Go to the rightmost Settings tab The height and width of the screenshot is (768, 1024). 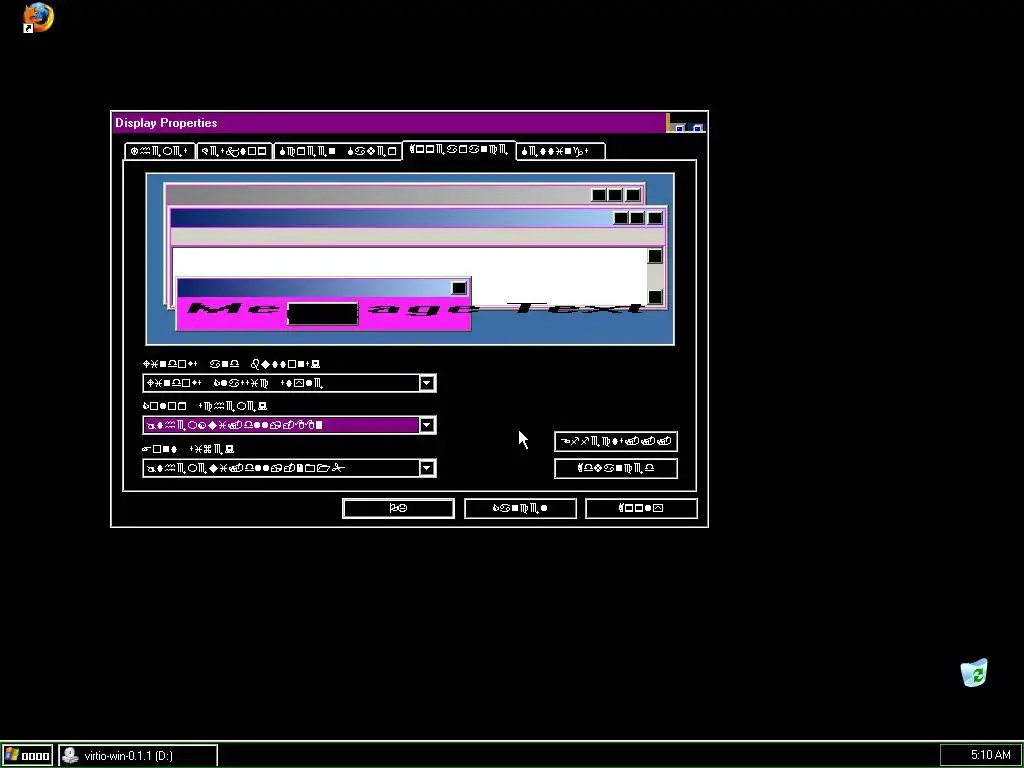click(x=560, y=152)
